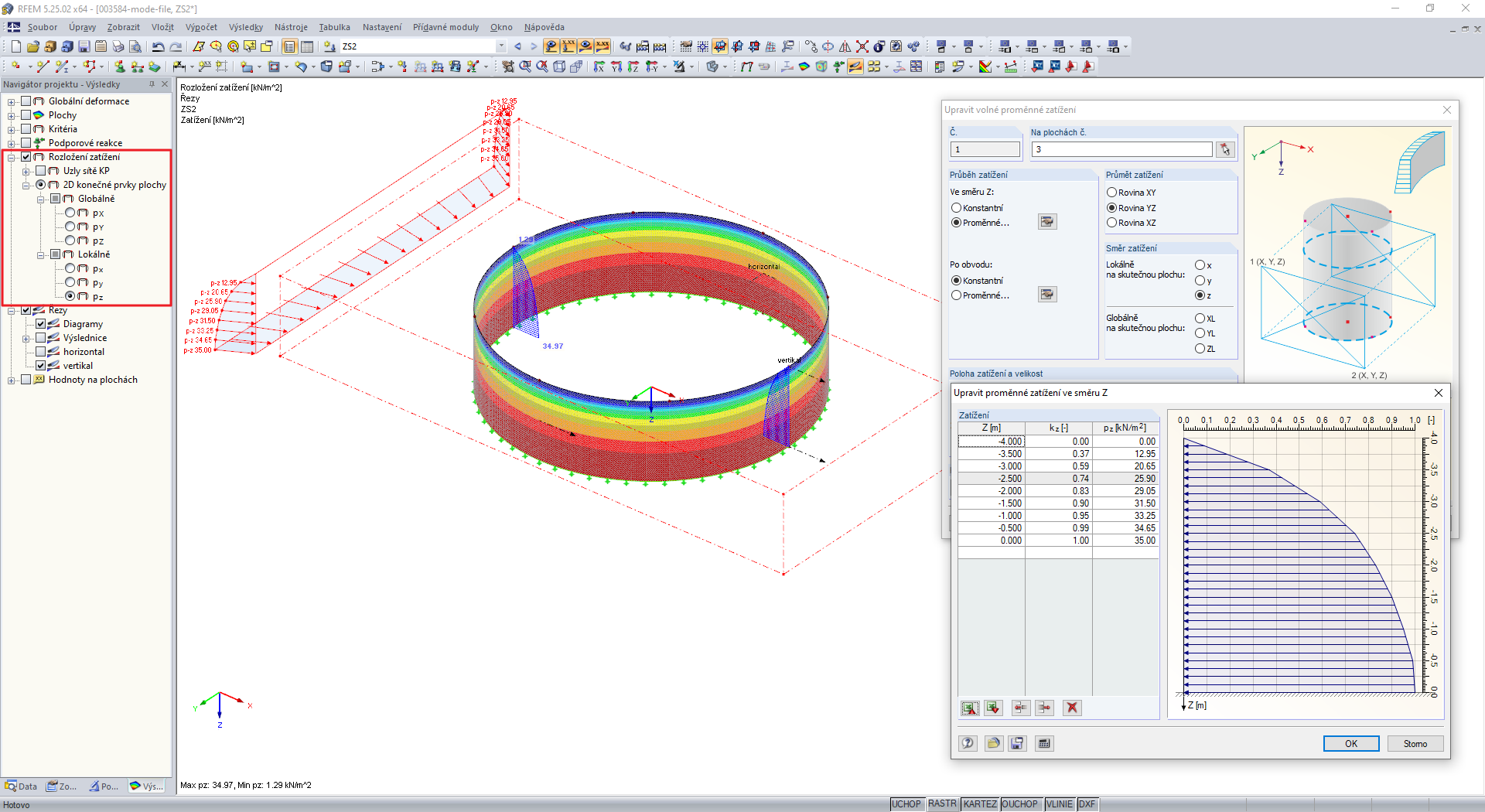Edit variable perimeter load icon
The height and width of the screenshot is (812, 1485).
coord(1047,295)
